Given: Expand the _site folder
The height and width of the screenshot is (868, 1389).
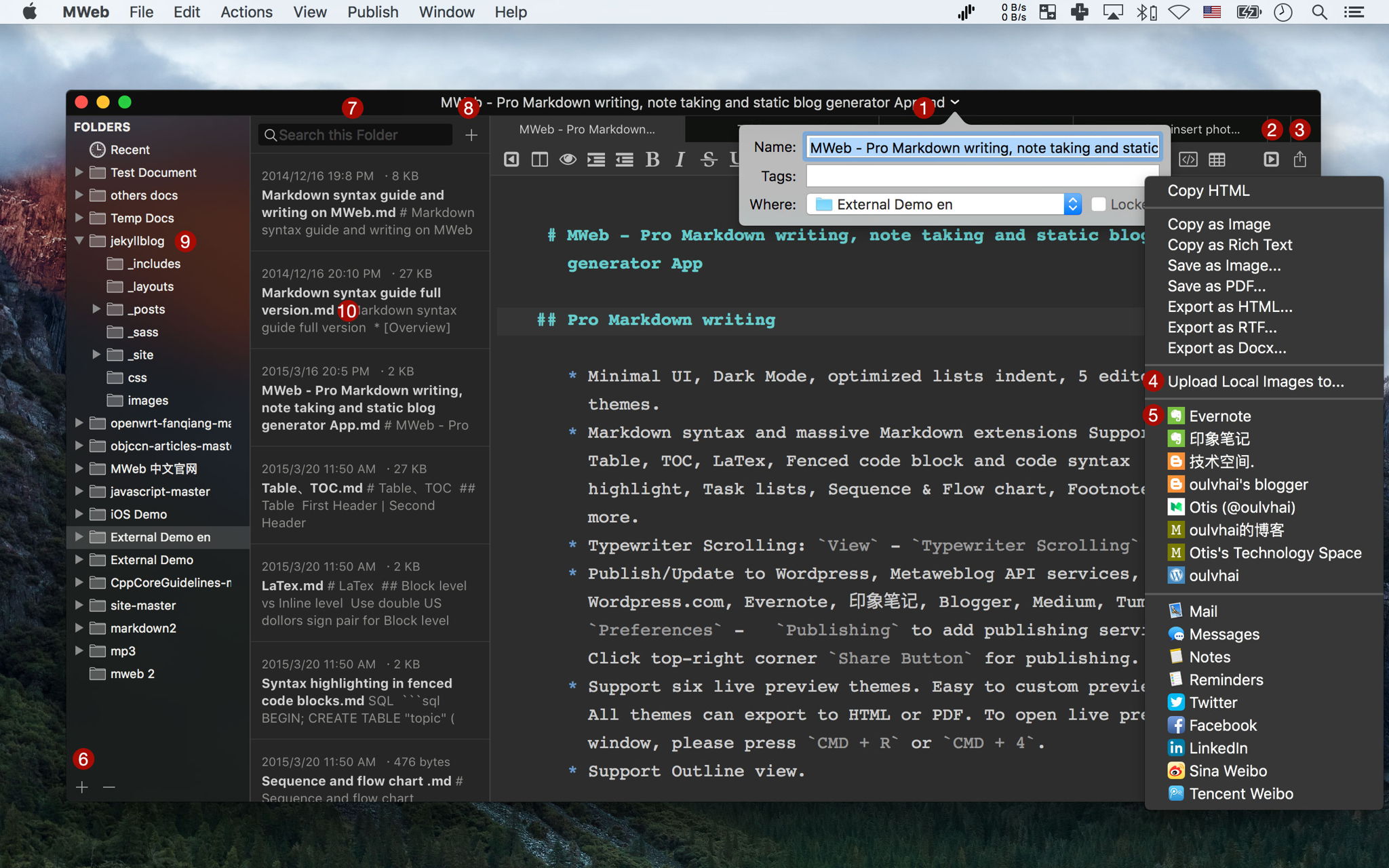Looking at the screenshot, I should pyautogui.click(x=96, y=355).
